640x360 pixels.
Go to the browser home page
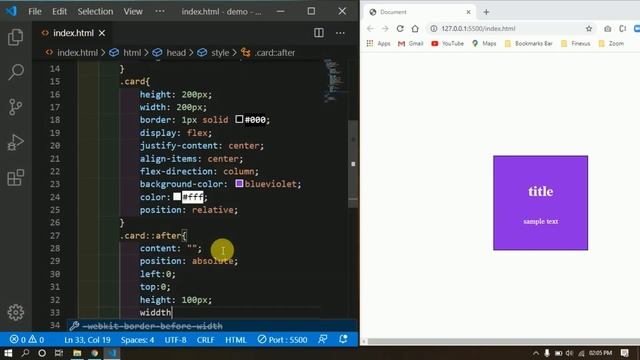(x=415, y=29)
